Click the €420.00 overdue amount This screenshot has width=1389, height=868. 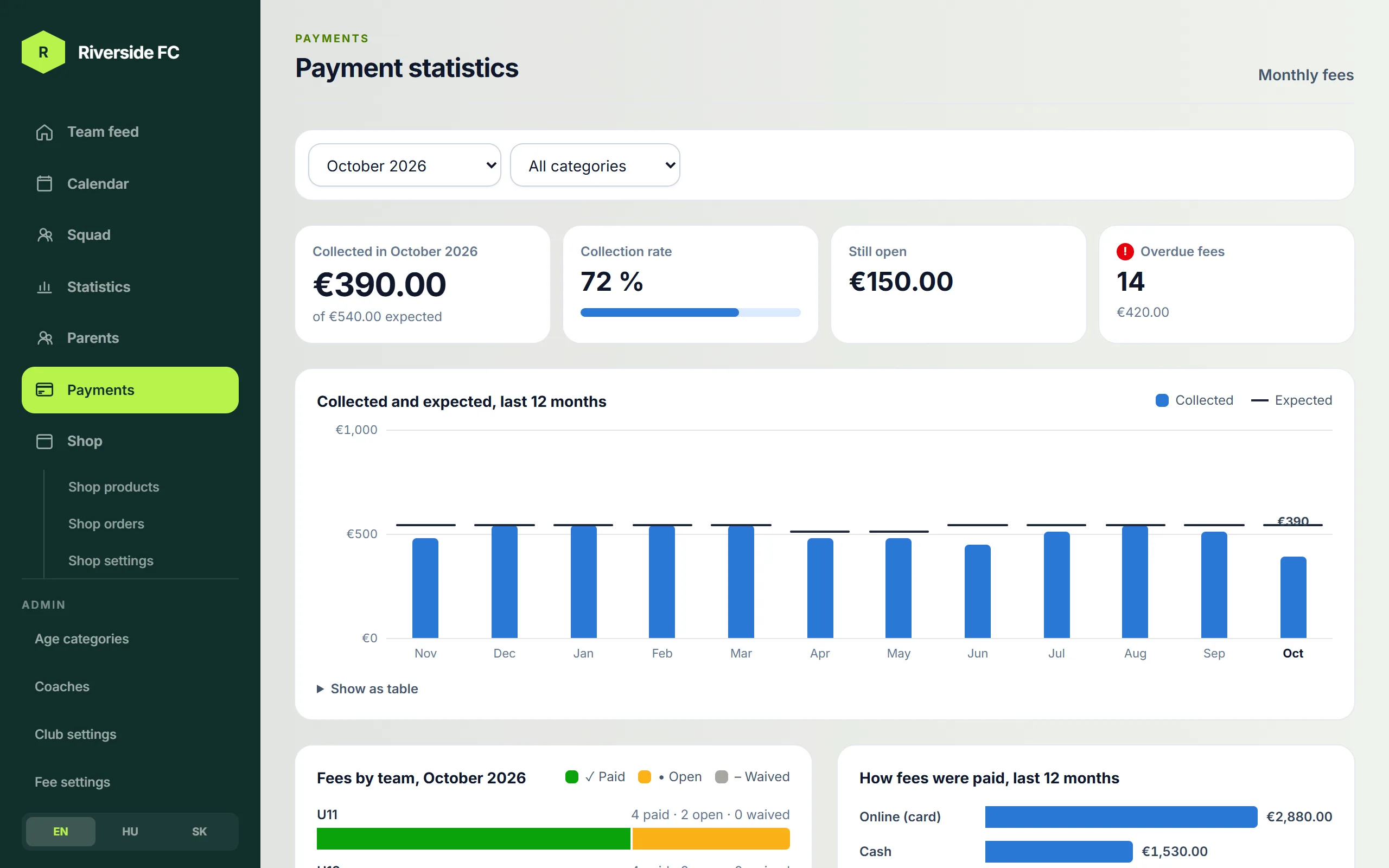point(1142,312)
